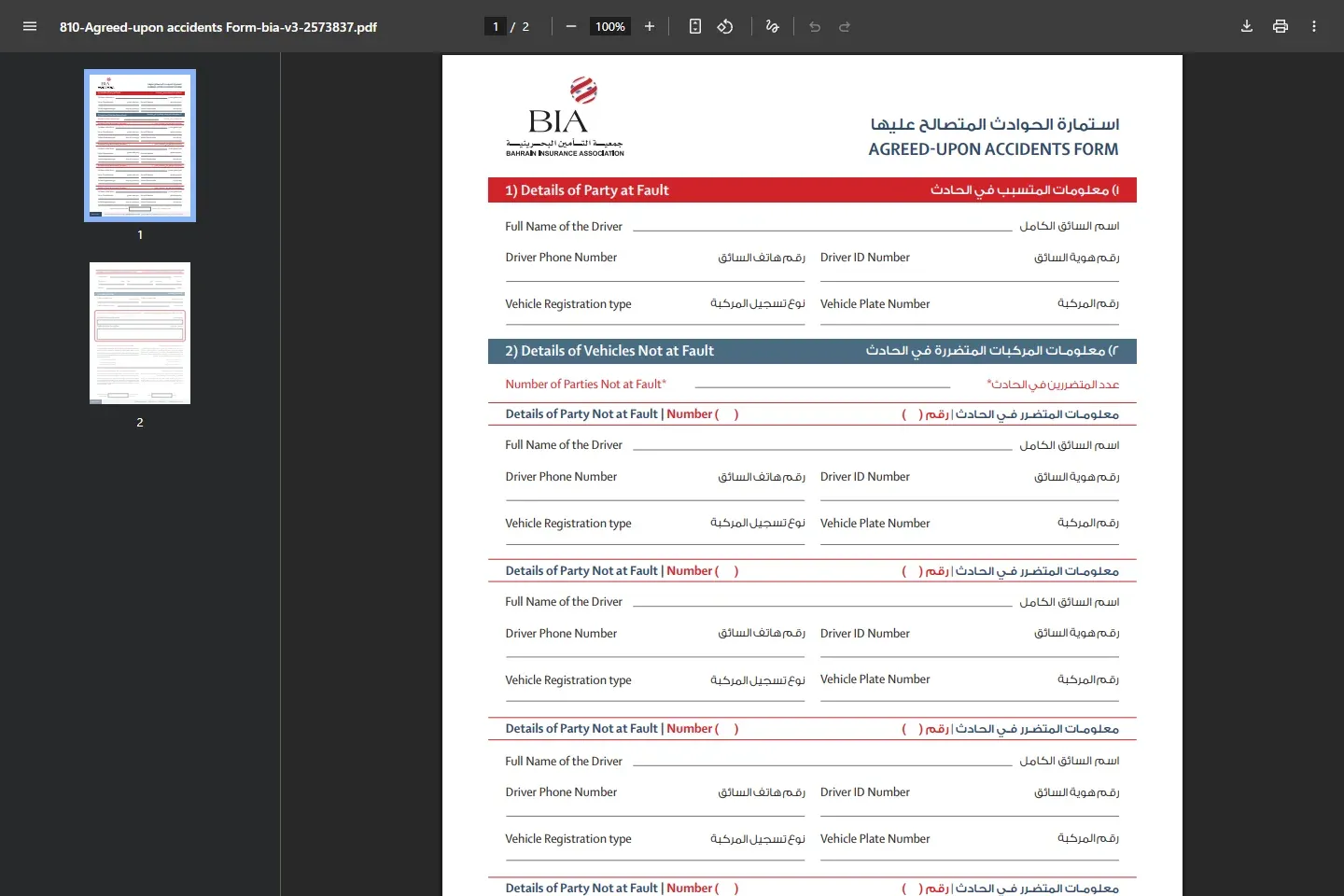The image size is (1344, 896).
Task: Click the page number input field
Action: click(496, 26)
